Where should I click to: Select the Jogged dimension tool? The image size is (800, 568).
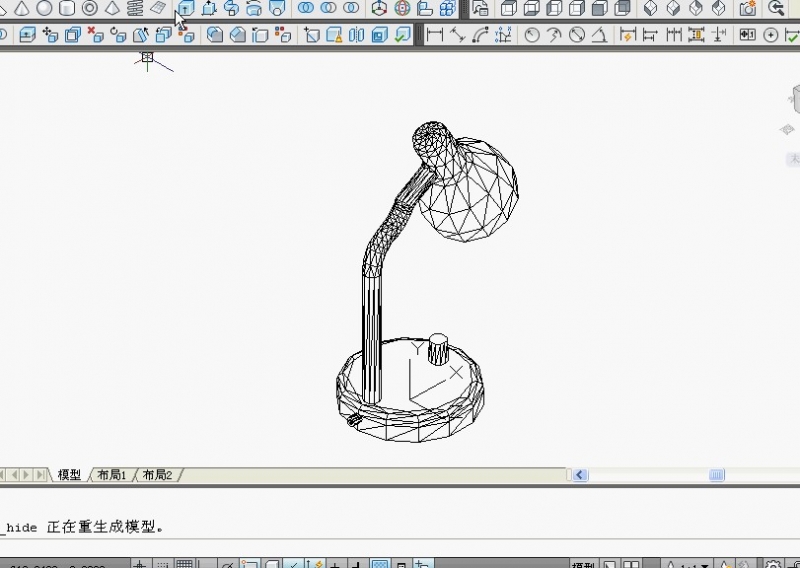tap(554, 35)
